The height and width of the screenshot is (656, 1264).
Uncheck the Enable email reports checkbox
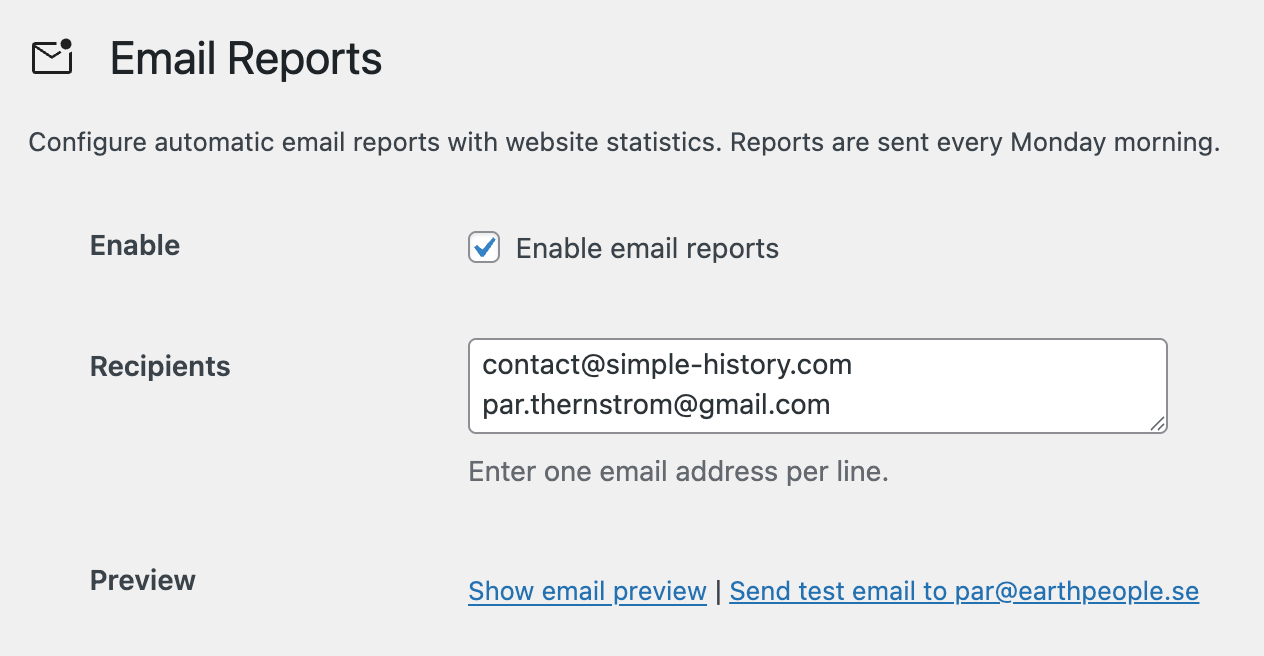click(x=484, y=247)
